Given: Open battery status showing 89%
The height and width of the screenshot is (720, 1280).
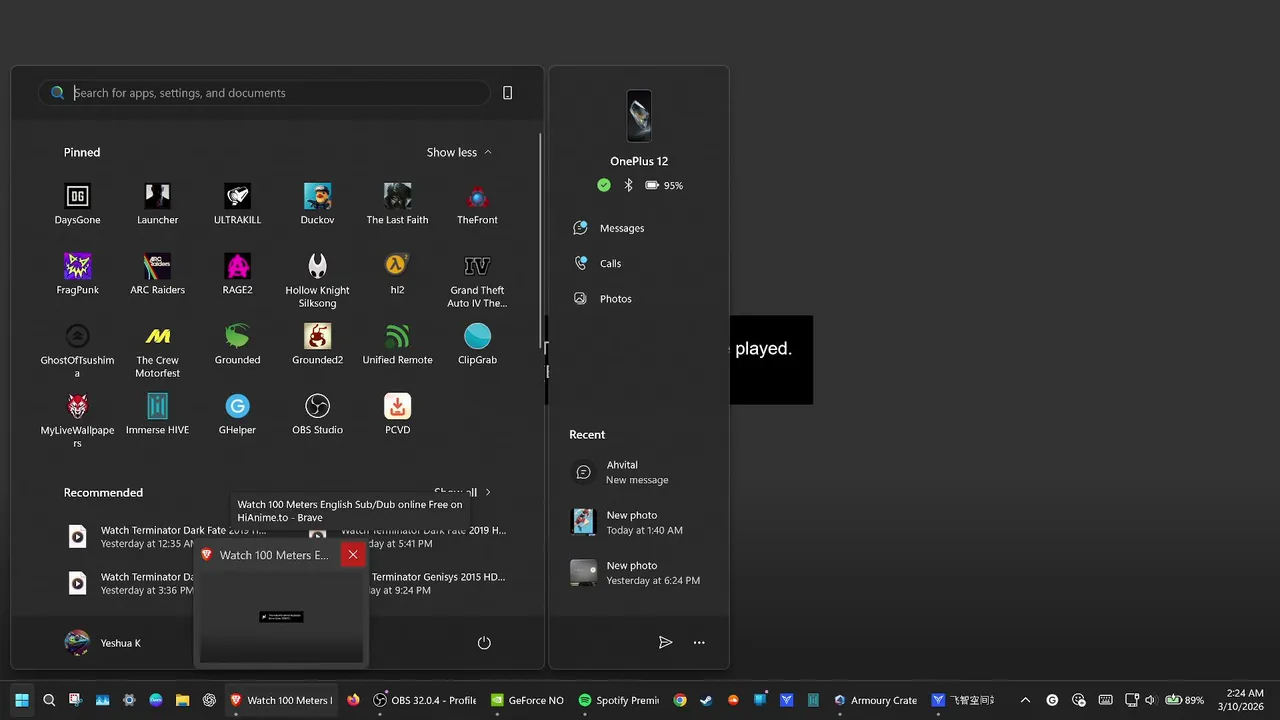Looking at the screenshot, I should 1184,700.
